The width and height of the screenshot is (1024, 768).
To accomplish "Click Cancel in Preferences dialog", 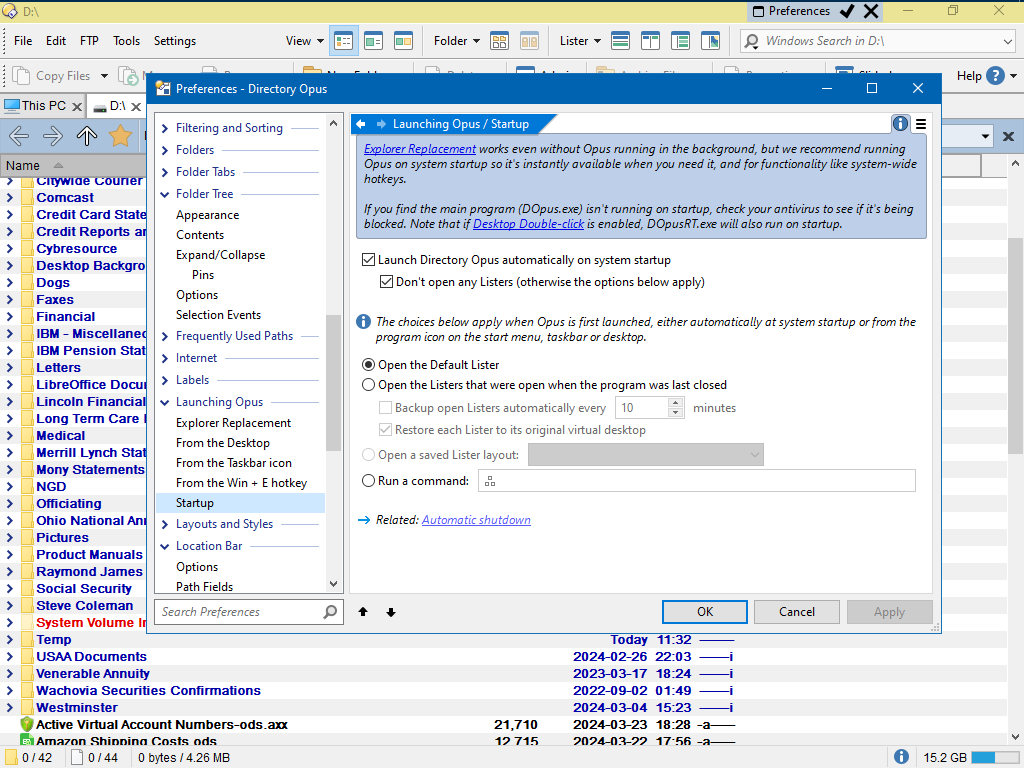I will (x=797, y=612).
